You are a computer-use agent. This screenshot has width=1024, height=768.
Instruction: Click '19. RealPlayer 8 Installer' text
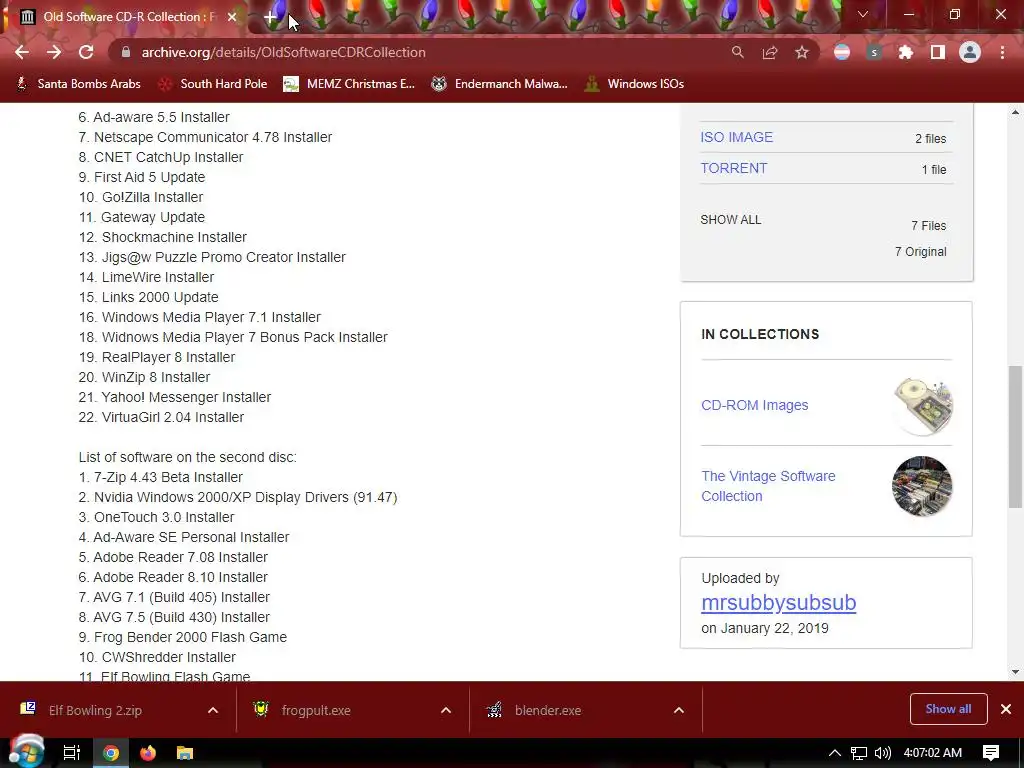[x=157, y=357]
